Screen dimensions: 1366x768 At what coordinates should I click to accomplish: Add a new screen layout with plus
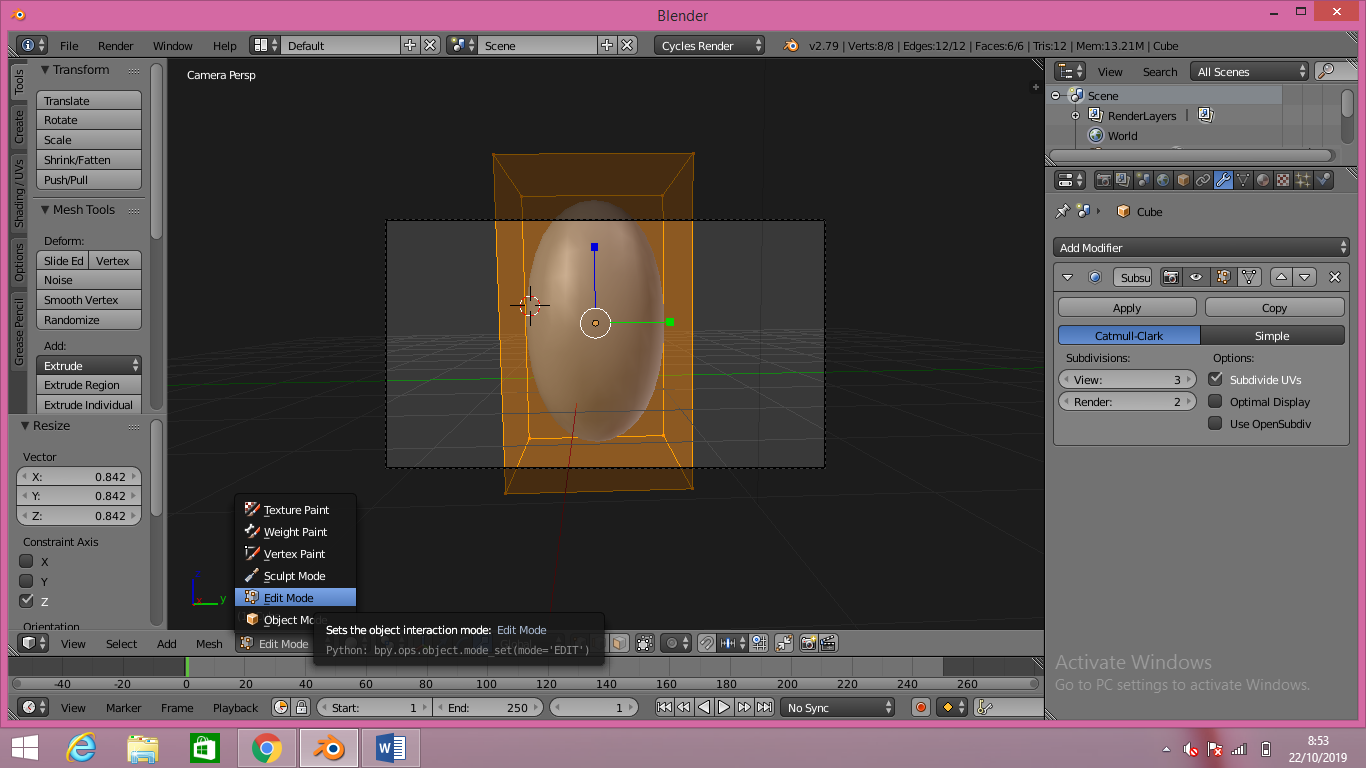click(x=410, y=45)
